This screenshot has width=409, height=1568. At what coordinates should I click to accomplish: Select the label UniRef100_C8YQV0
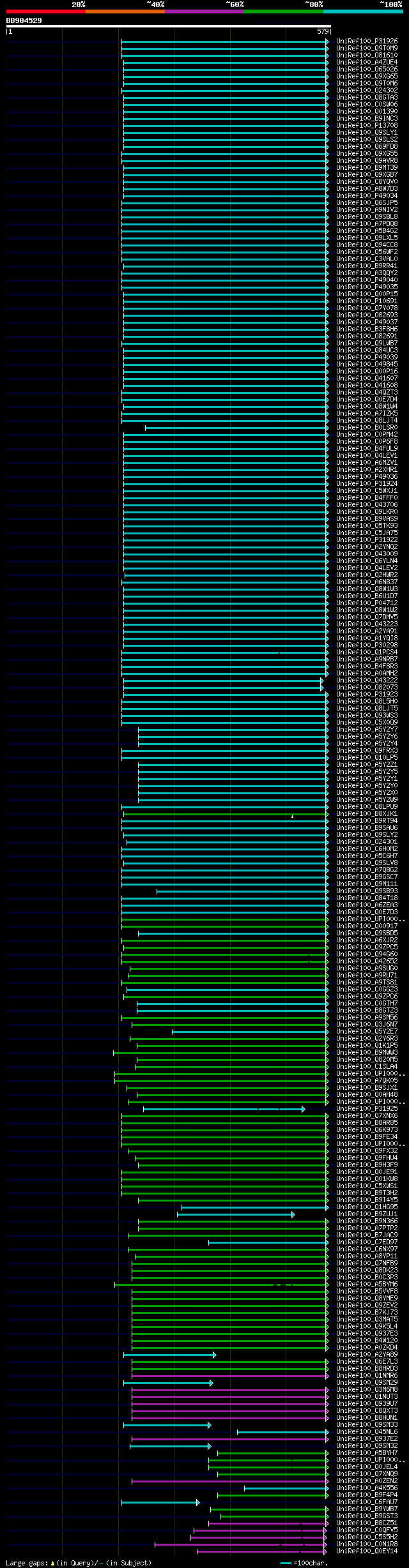tap(367, 181)
